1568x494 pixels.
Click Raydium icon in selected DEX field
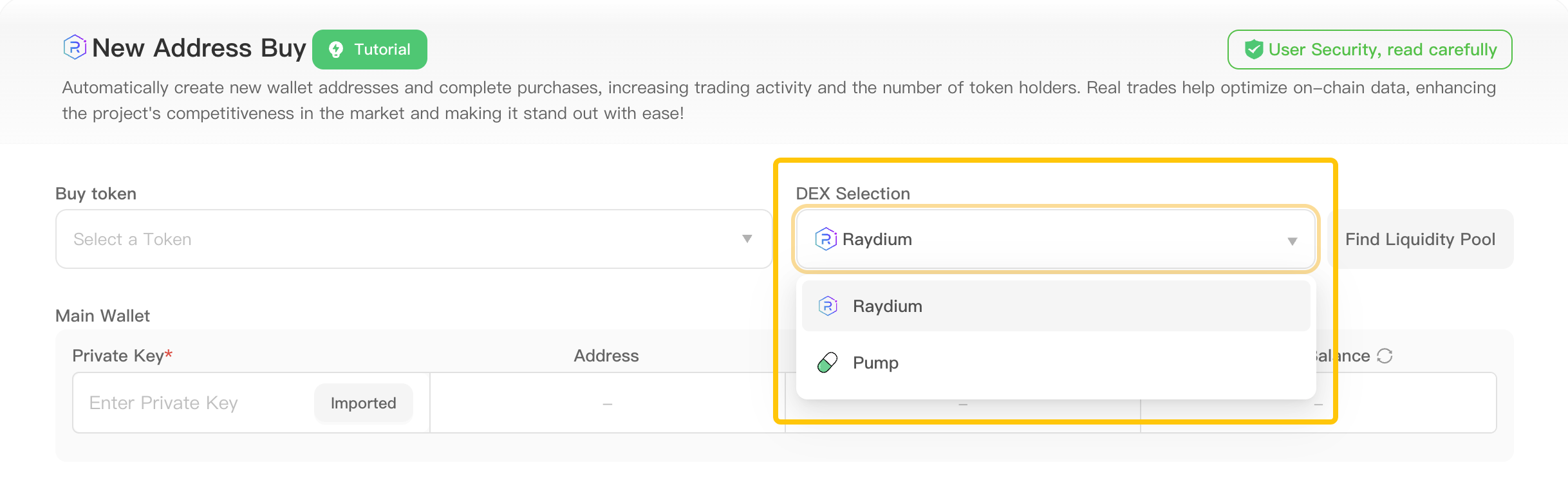(826, 239)
